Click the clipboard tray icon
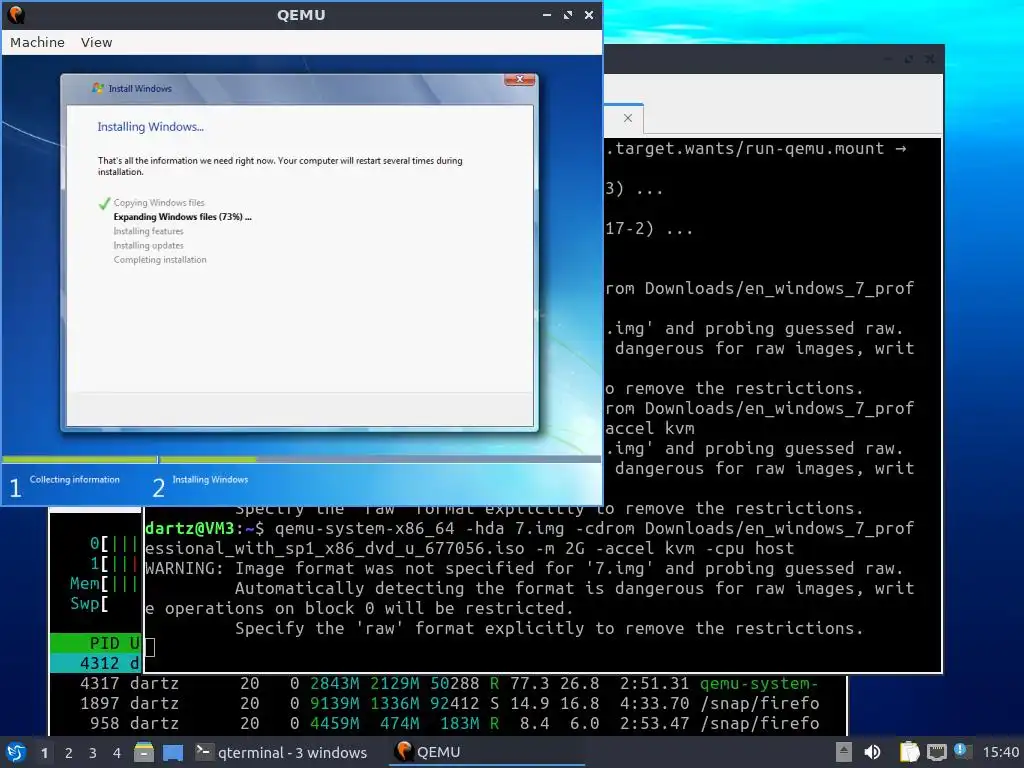The image size is (1024, 768). click(909, 752)
